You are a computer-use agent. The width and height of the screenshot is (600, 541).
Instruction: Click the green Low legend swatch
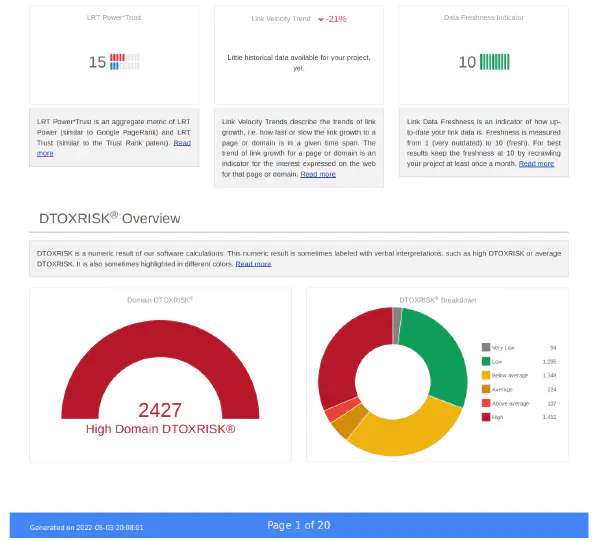486,361
